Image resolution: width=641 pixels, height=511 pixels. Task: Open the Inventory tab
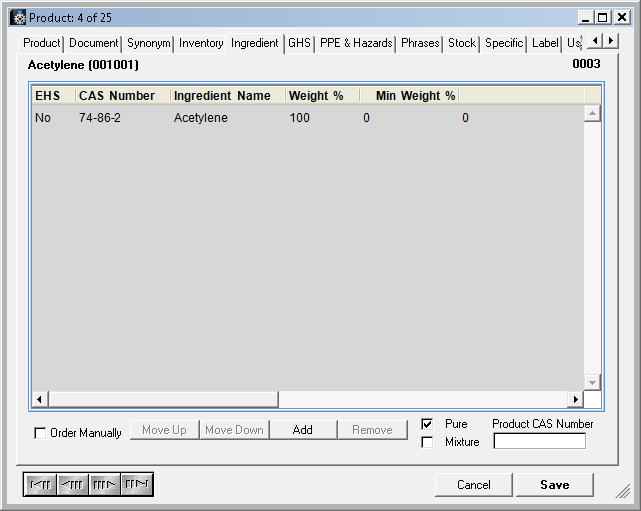pos(201,43)
